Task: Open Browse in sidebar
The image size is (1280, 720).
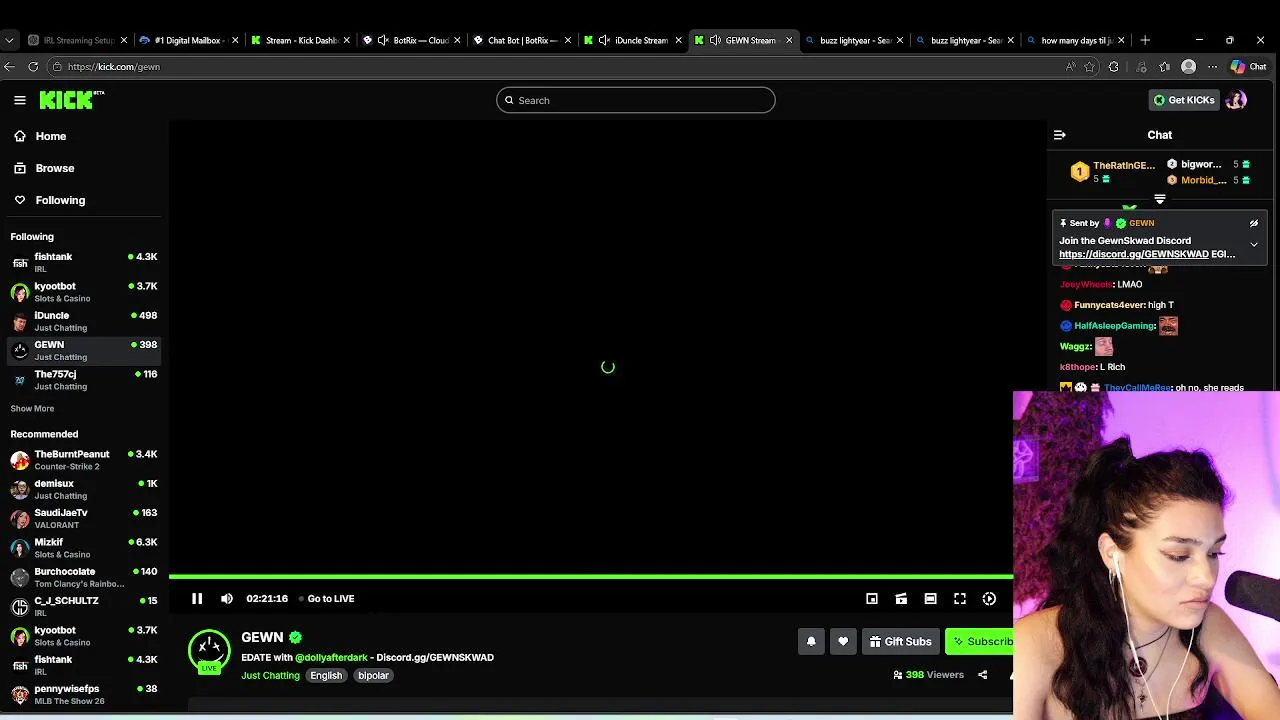Action: point(55,168)
